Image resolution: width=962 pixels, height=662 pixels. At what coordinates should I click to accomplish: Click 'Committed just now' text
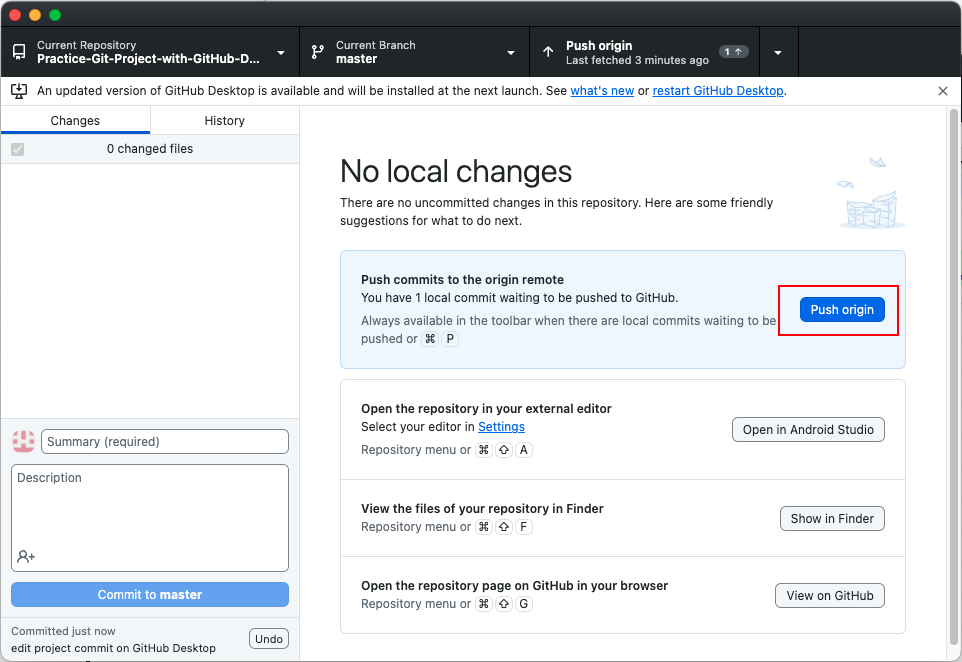[x=63, y=631]
